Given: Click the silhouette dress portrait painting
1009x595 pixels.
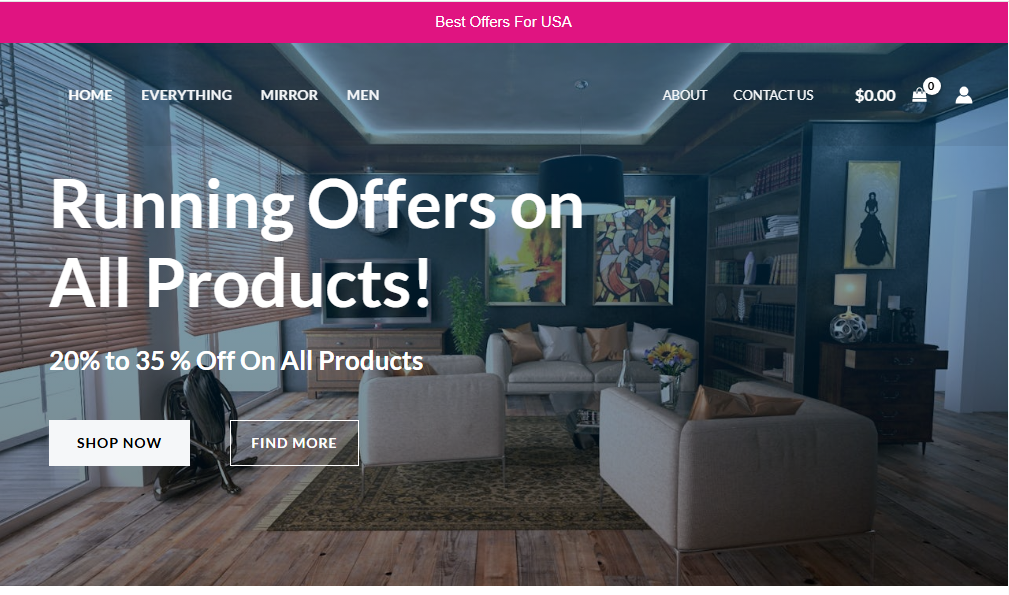Looking at the screenshot, I should 872,215.
